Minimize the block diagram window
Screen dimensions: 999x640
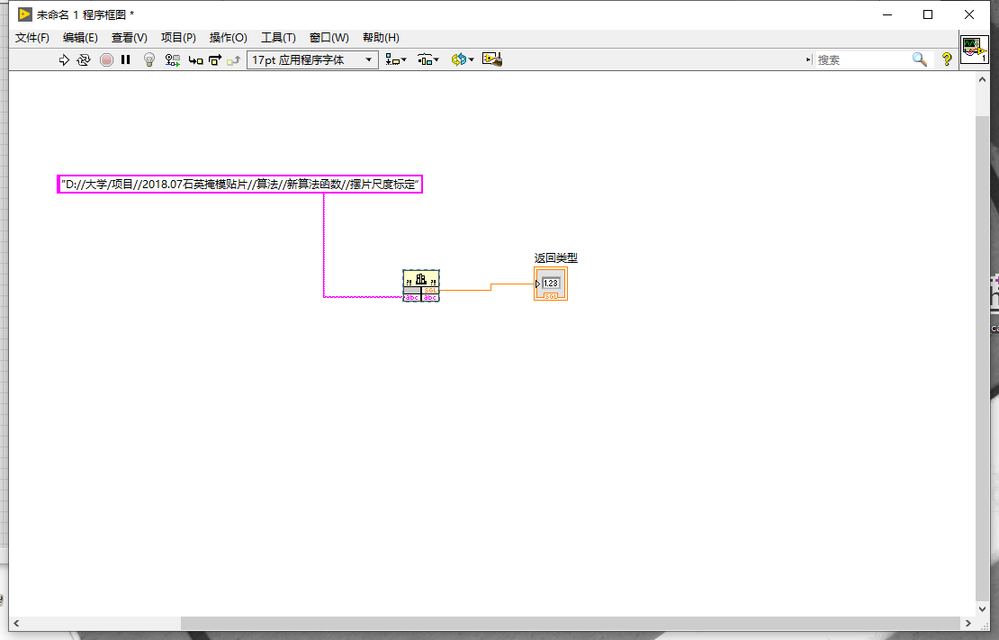887,14
